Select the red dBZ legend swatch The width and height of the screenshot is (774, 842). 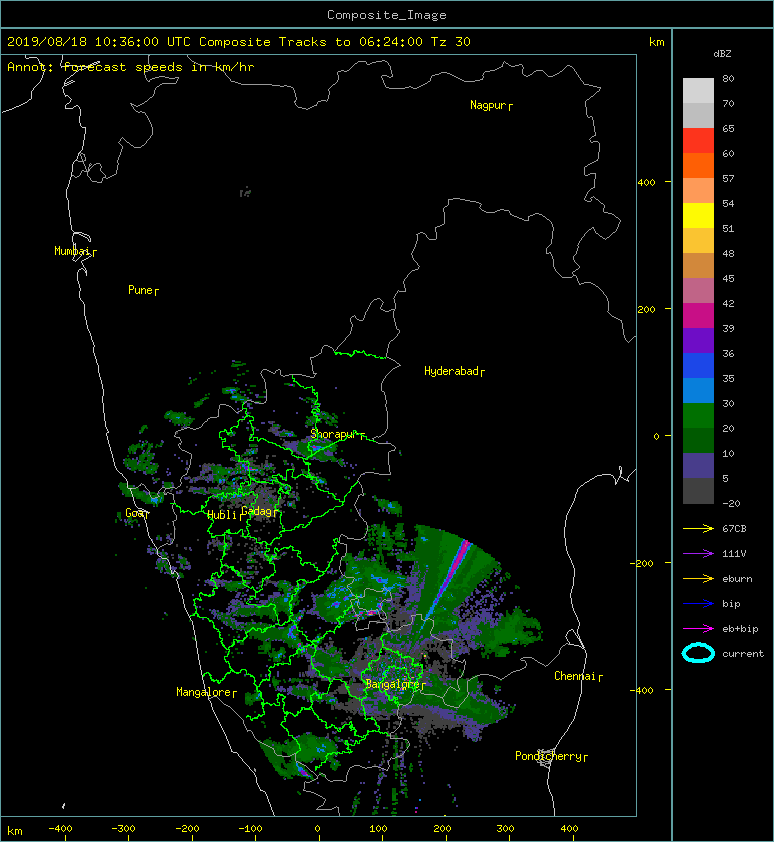pyautogui.click(x=698, y=141)
